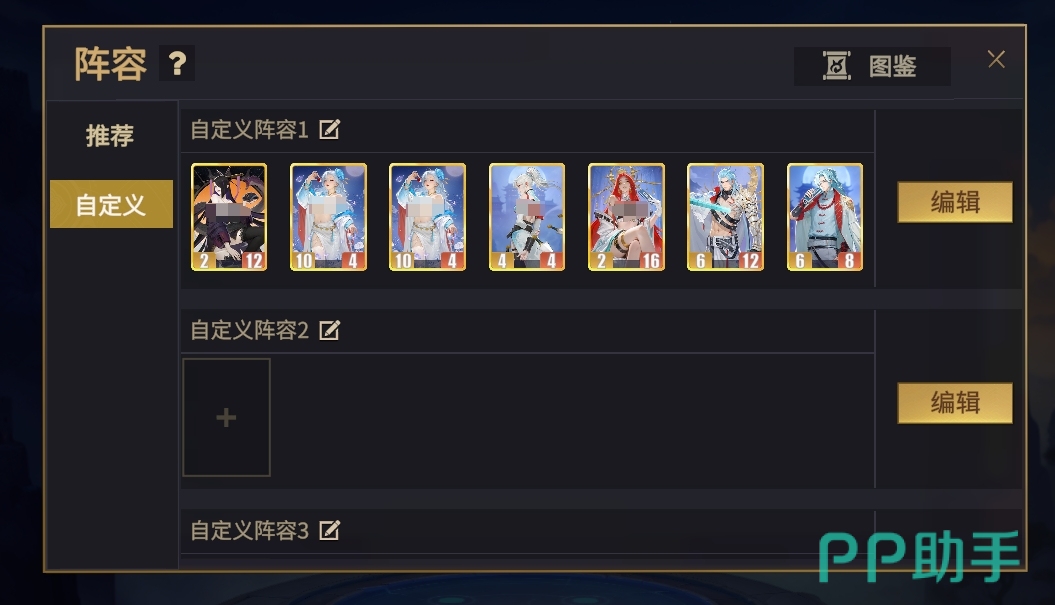
Task: Rename custom lineup 3 via pencil icon
Action: 329,530
